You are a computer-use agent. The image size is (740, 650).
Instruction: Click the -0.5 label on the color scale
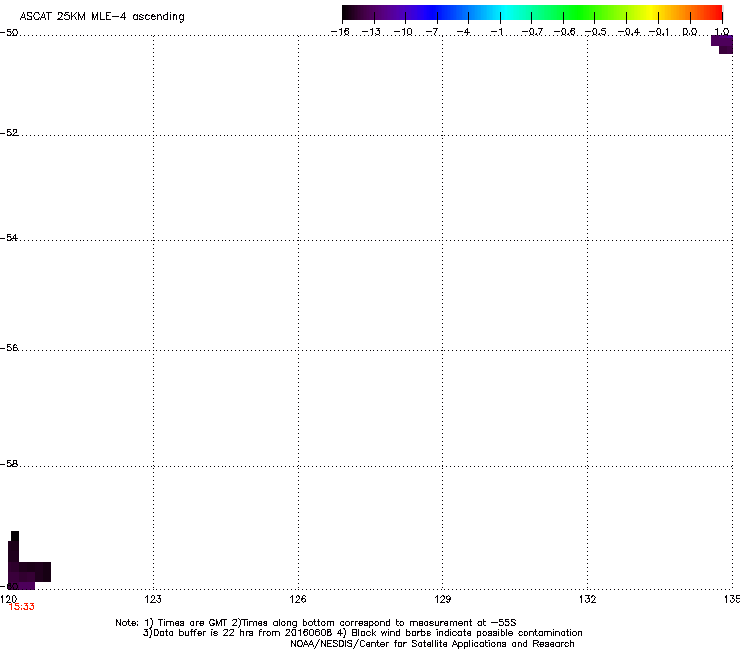pos(595,32)
